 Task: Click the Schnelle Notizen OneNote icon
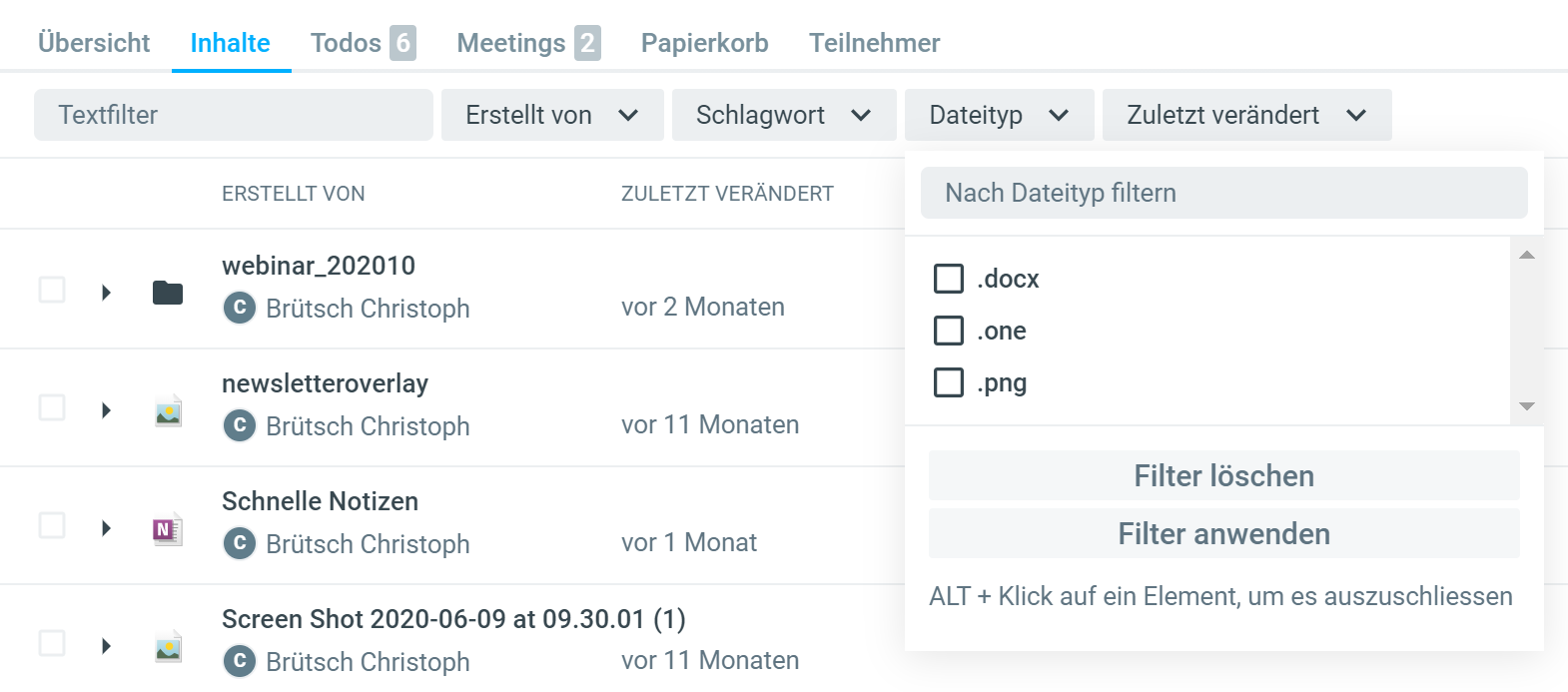[168, 529]
